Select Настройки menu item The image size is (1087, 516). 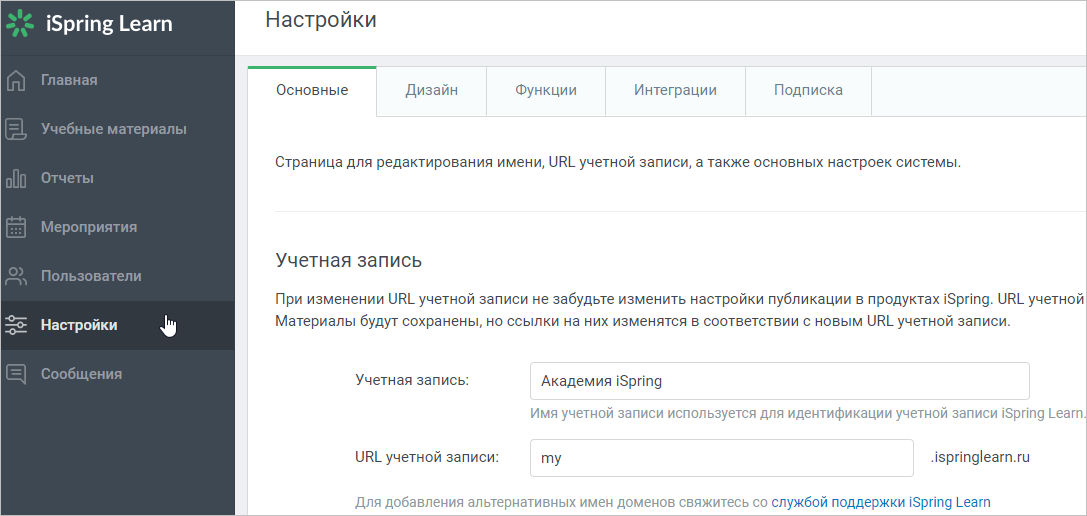pyautogui.click(x=118, y=325)
